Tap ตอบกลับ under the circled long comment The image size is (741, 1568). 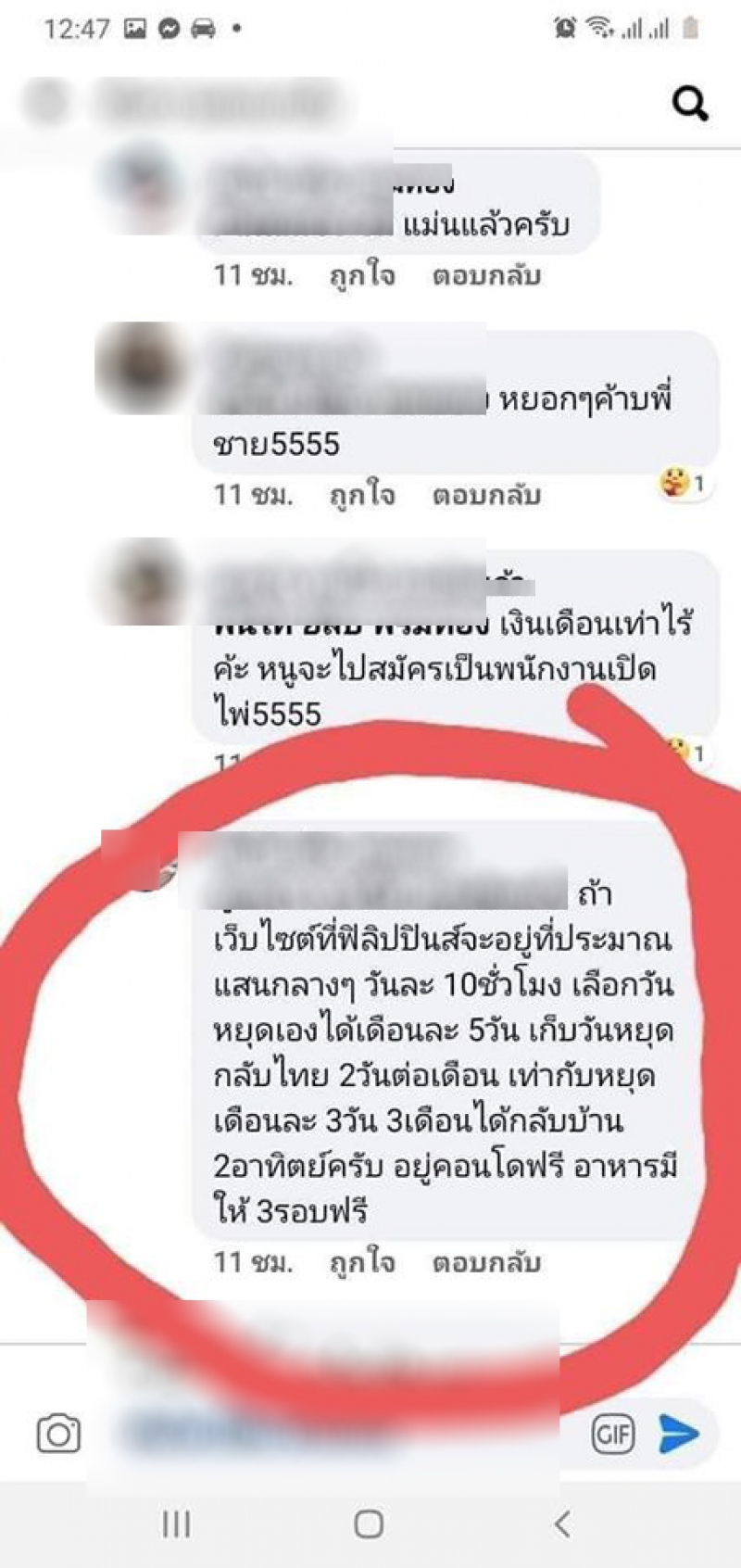point(486,1262)
